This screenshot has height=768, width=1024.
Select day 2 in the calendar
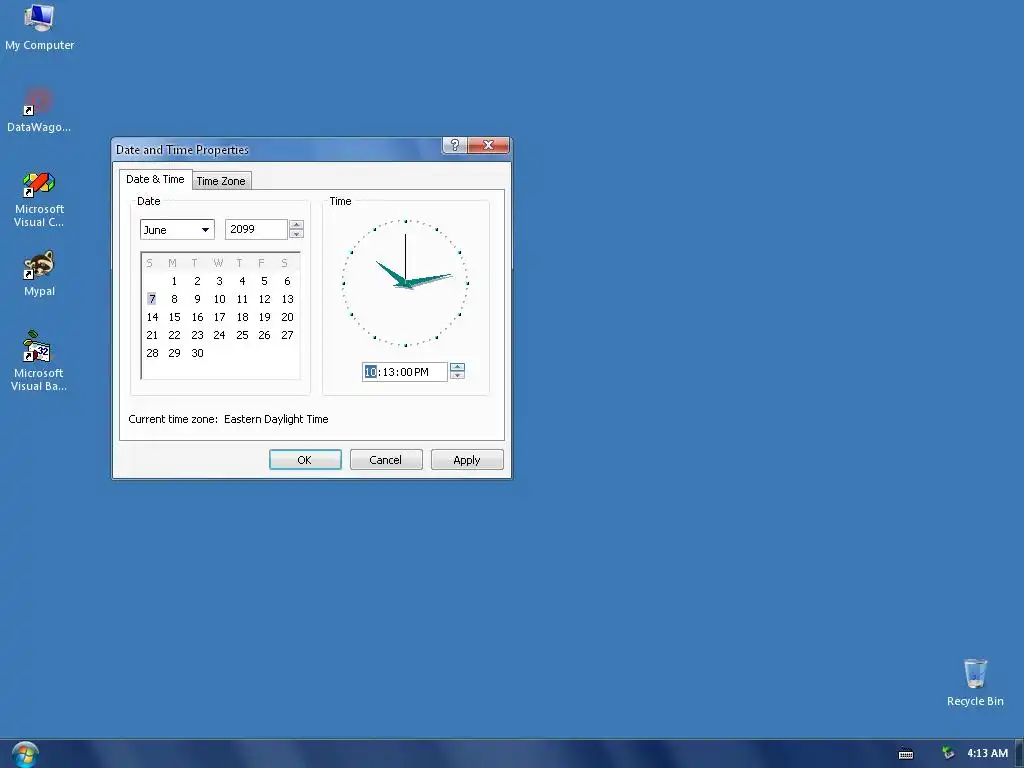197,281
